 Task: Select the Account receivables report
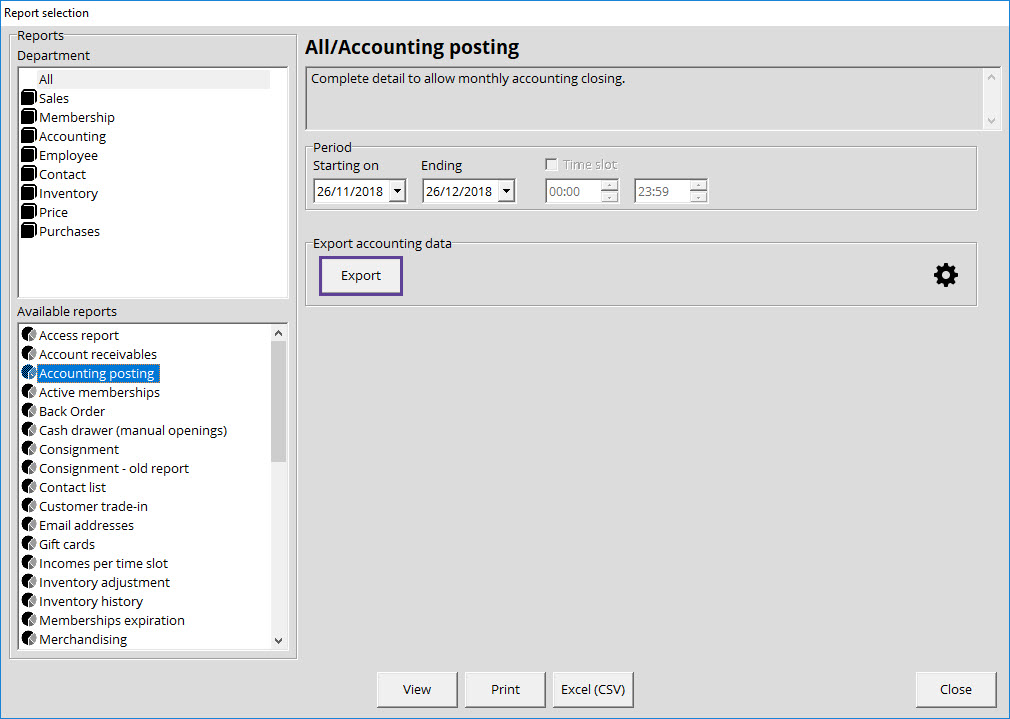tap(97, 353)
